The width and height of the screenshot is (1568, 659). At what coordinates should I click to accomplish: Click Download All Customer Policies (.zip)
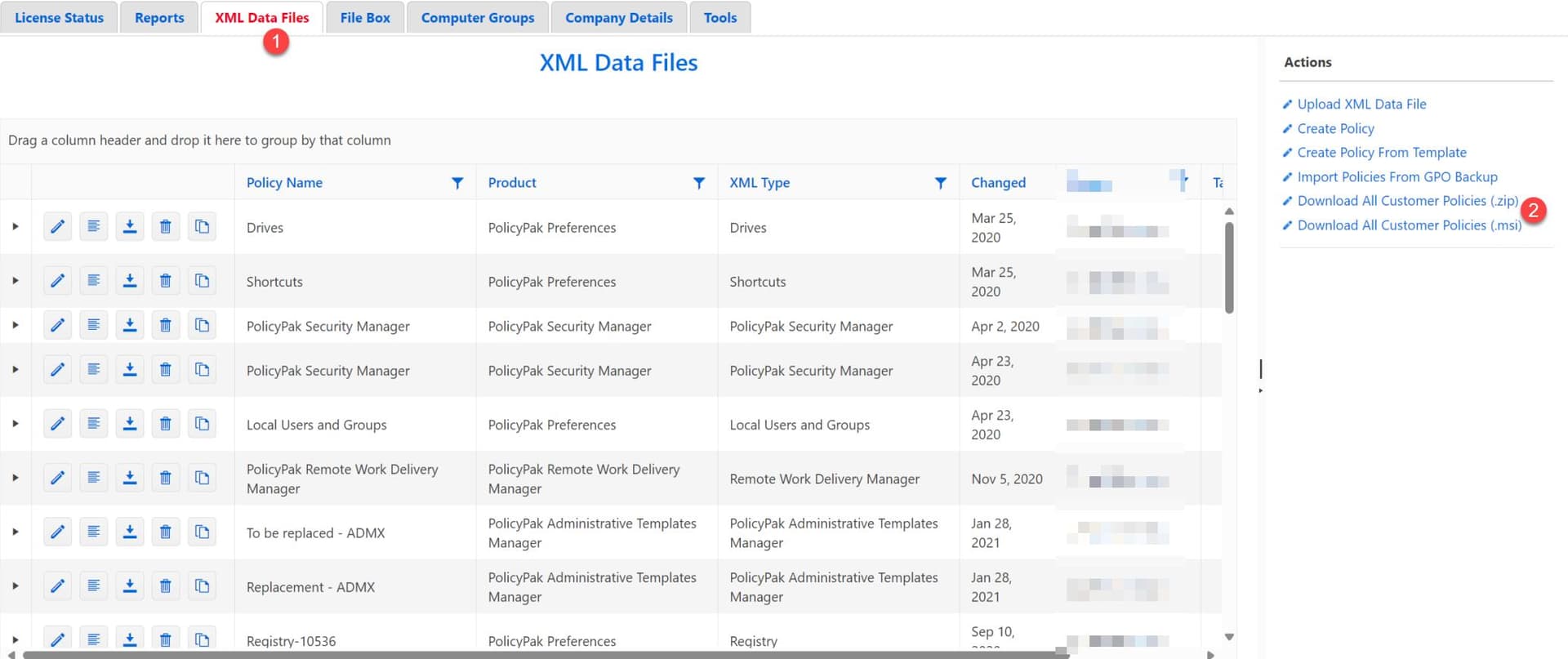point(1407,201)
